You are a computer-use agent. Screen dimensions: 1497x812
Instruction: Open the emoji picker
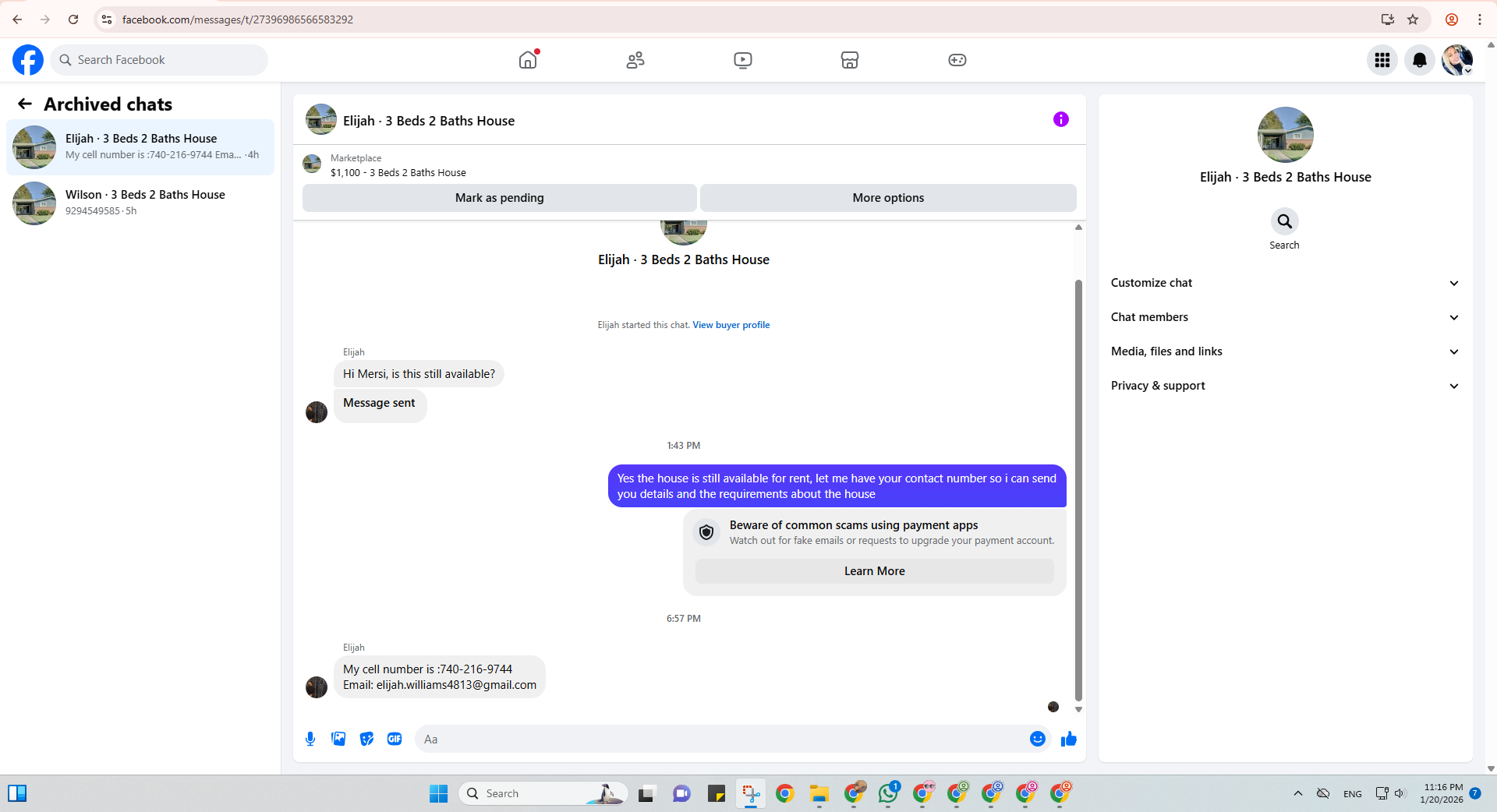tap(1038, 739)
